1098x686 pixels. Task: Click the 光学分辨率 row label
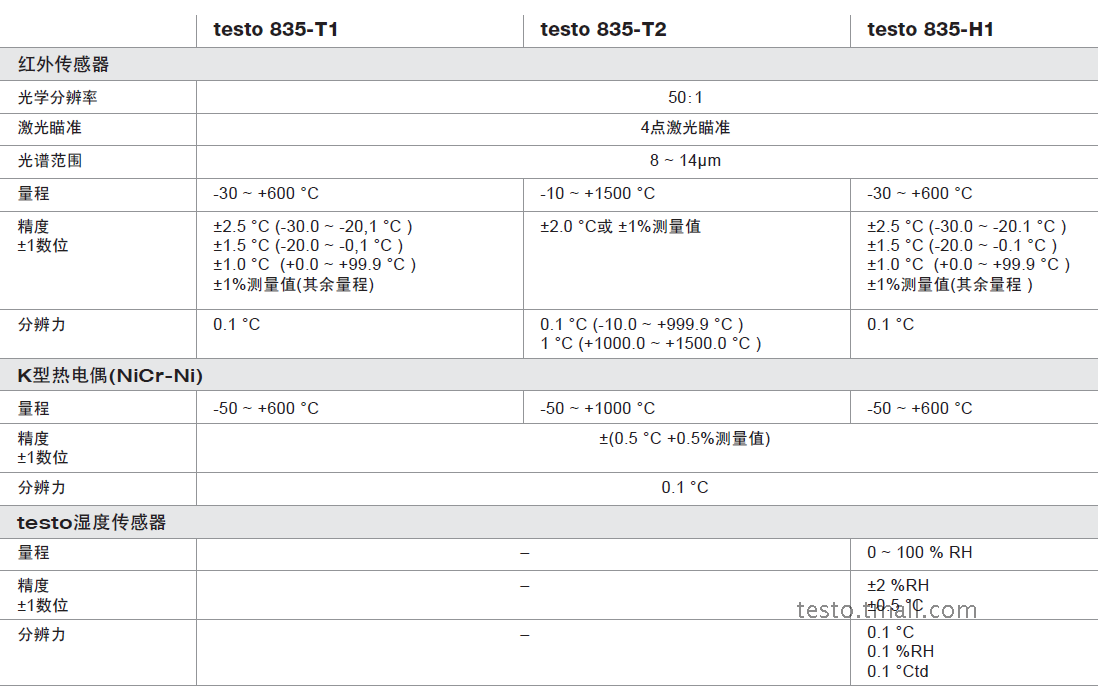[58, 97]
